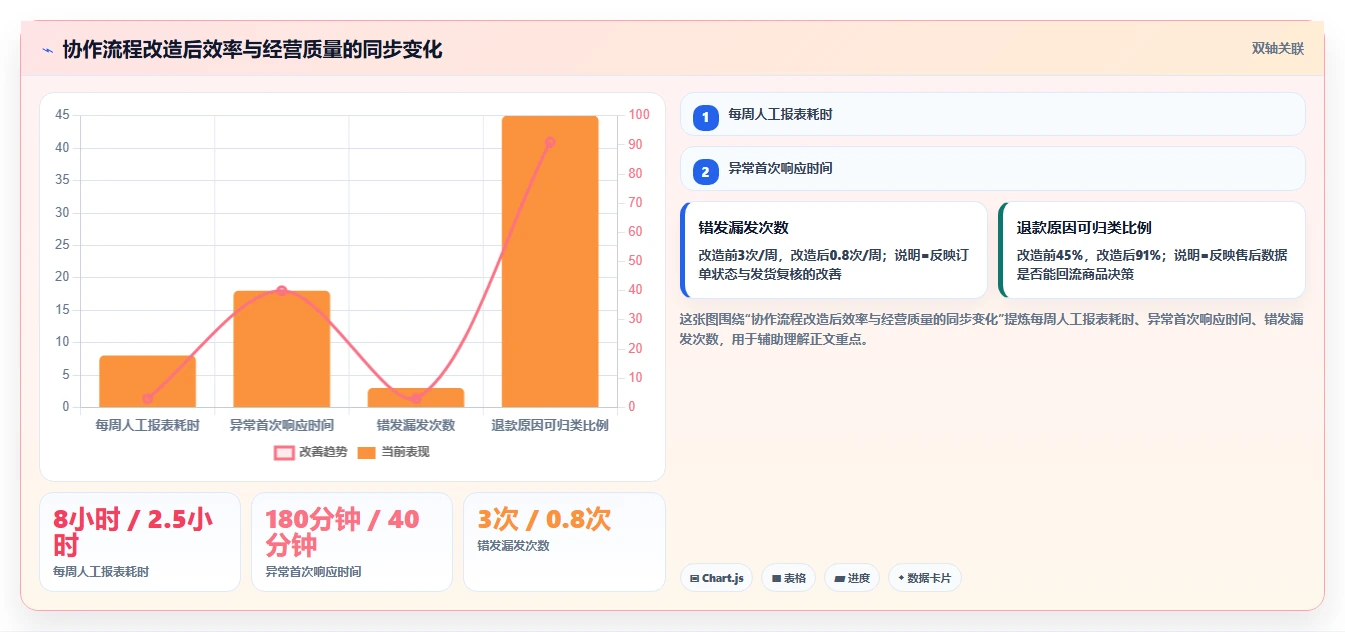Image resolution: width=1345 pixels, height=632 pixels.
Task: Click the orange bar for 每周人工报表耗时
Action: pos(147,381)
